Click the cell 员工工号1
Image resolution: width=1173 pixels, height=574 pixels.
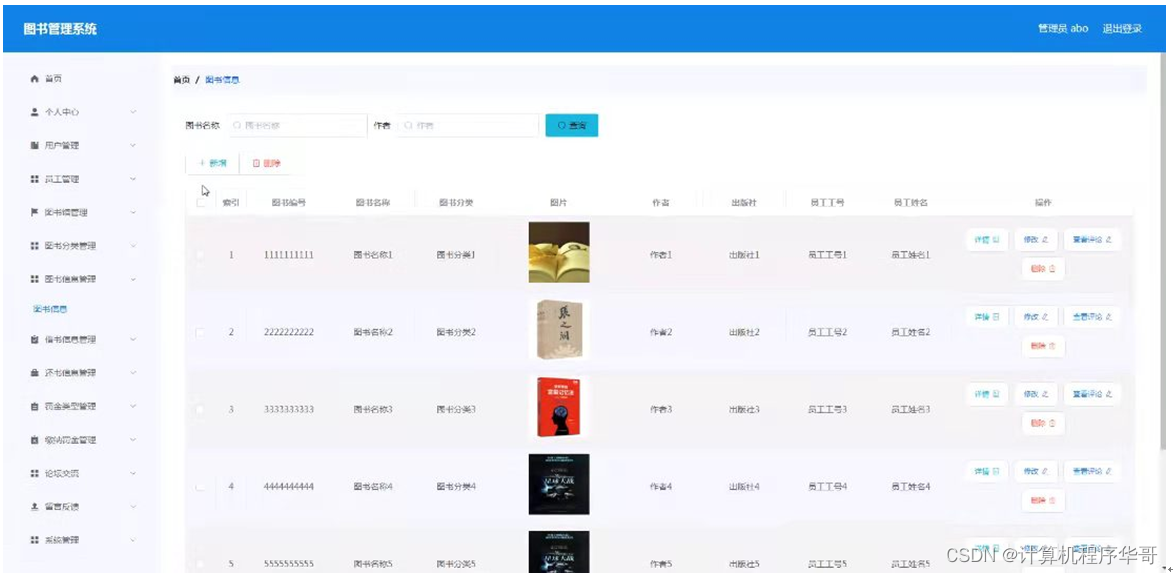tap(827, 255)
